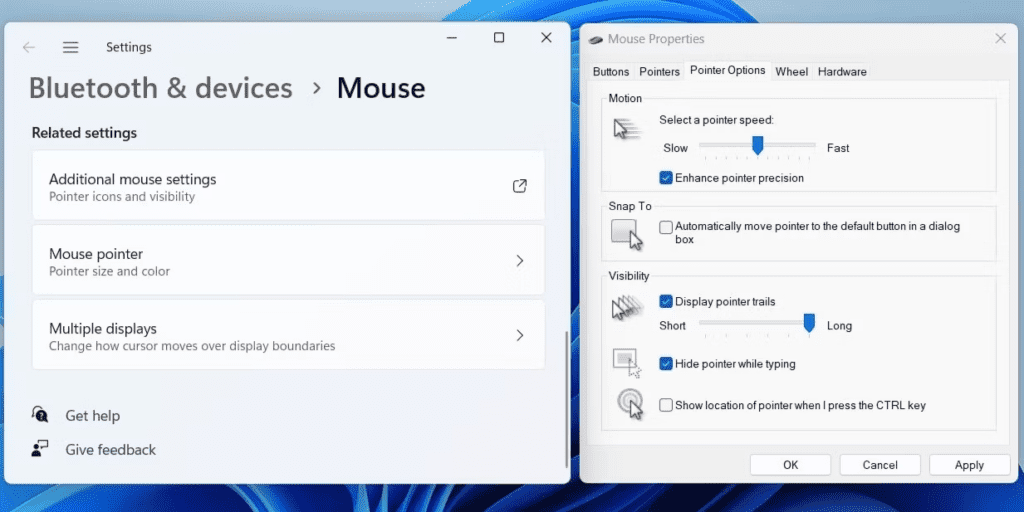Click the pointer speed slider handle
The width and height of the screenshot is (1024, 512).
757,146
